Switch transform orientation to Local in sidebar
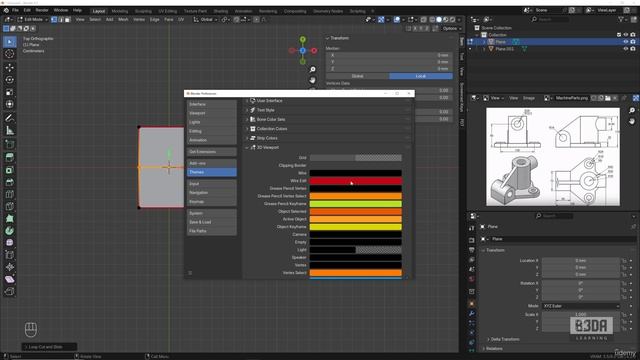Viewport: 640px width, 360px height. point(421,76)
